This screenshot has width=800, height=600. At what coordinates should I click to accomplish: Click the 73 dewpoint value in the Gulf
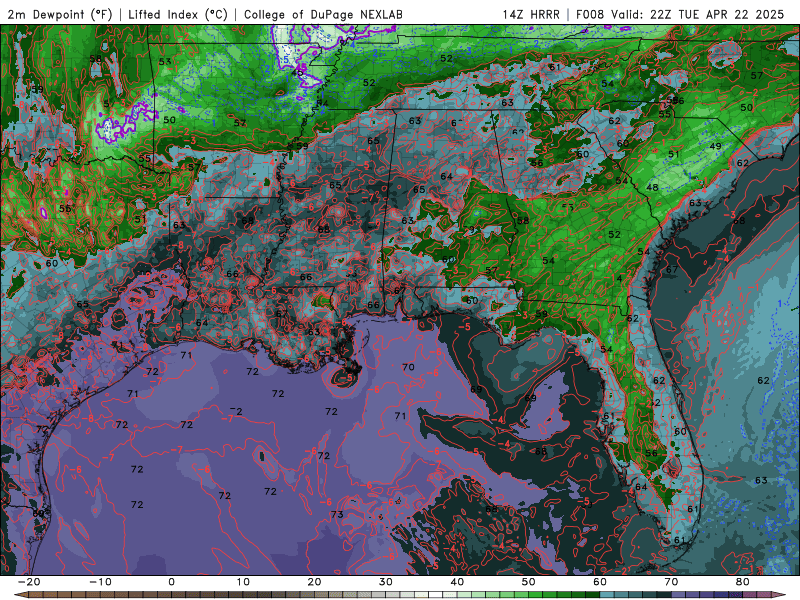(337, 514)
